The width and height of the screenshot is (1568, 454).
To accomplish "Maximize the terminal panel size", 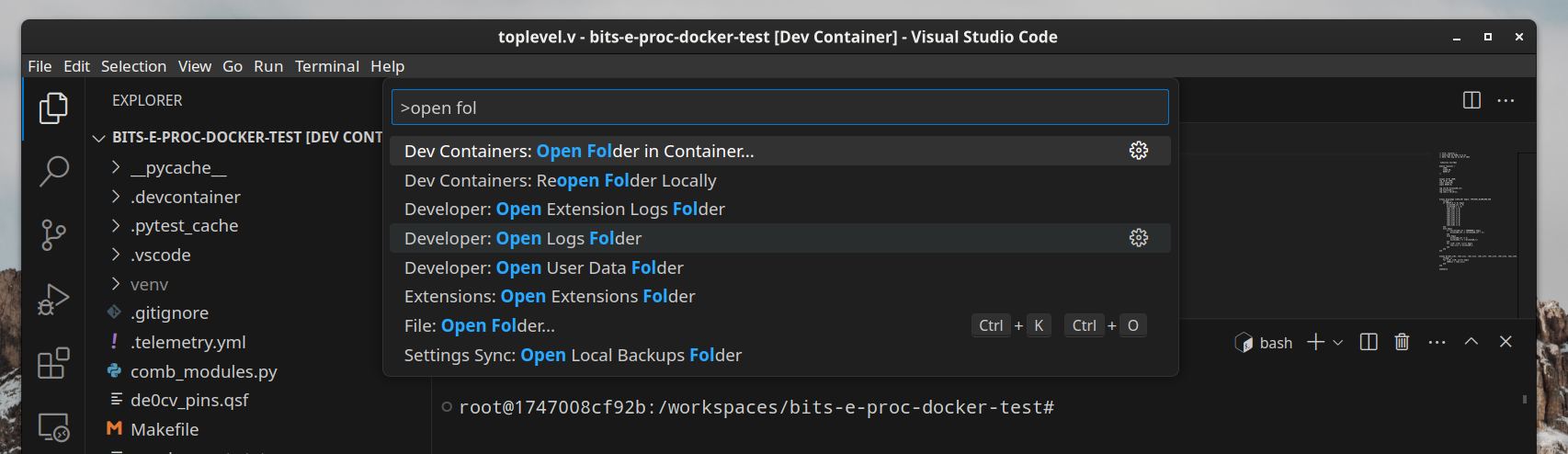I will [x=1471, y=342].
